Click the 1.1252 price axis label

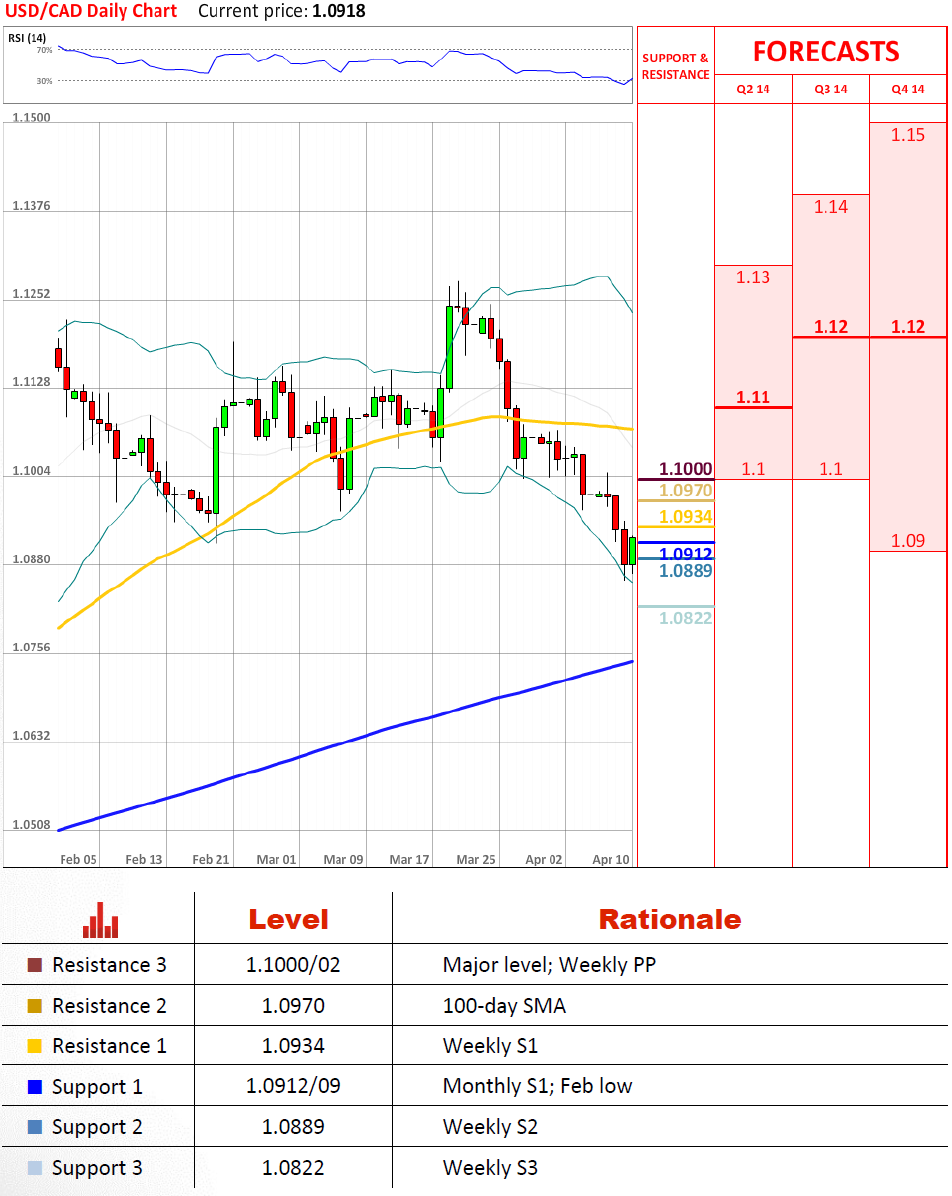pos(31,294)
